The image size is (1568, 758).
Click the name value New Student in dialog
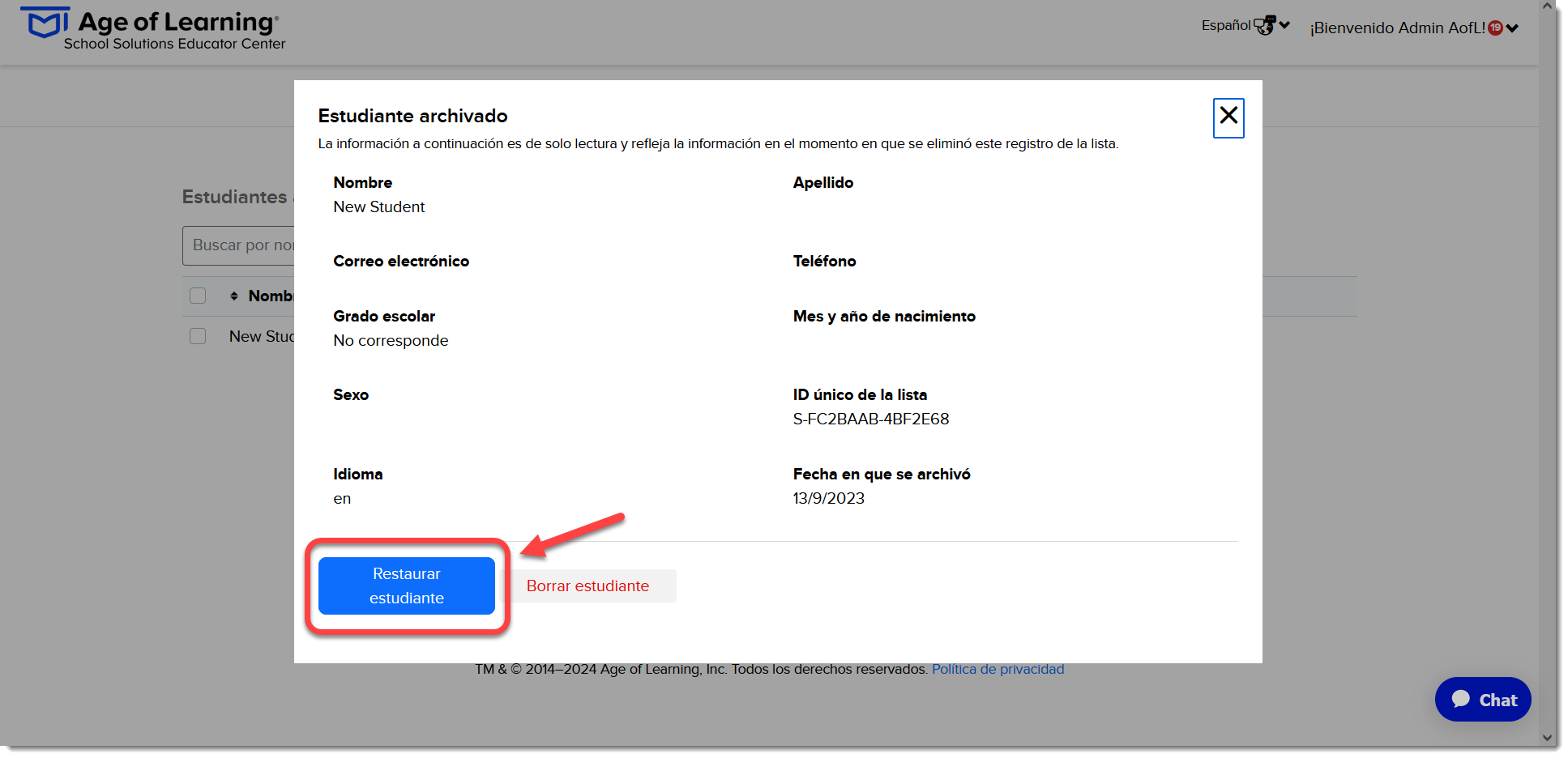coord(379,207)
